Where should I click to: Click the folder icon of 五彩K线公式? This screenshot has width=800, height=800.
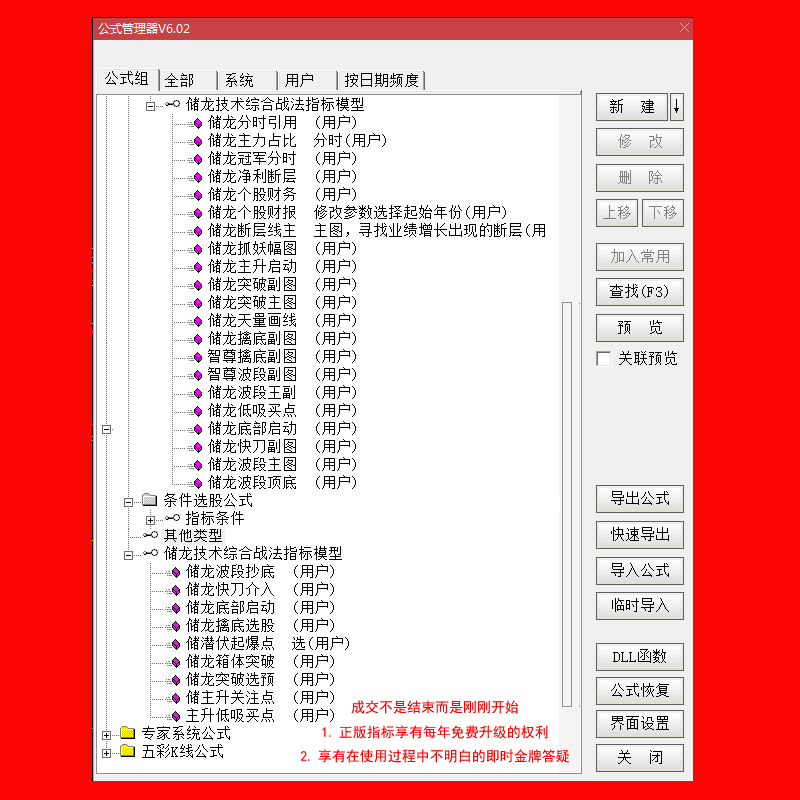pos(128,751)
